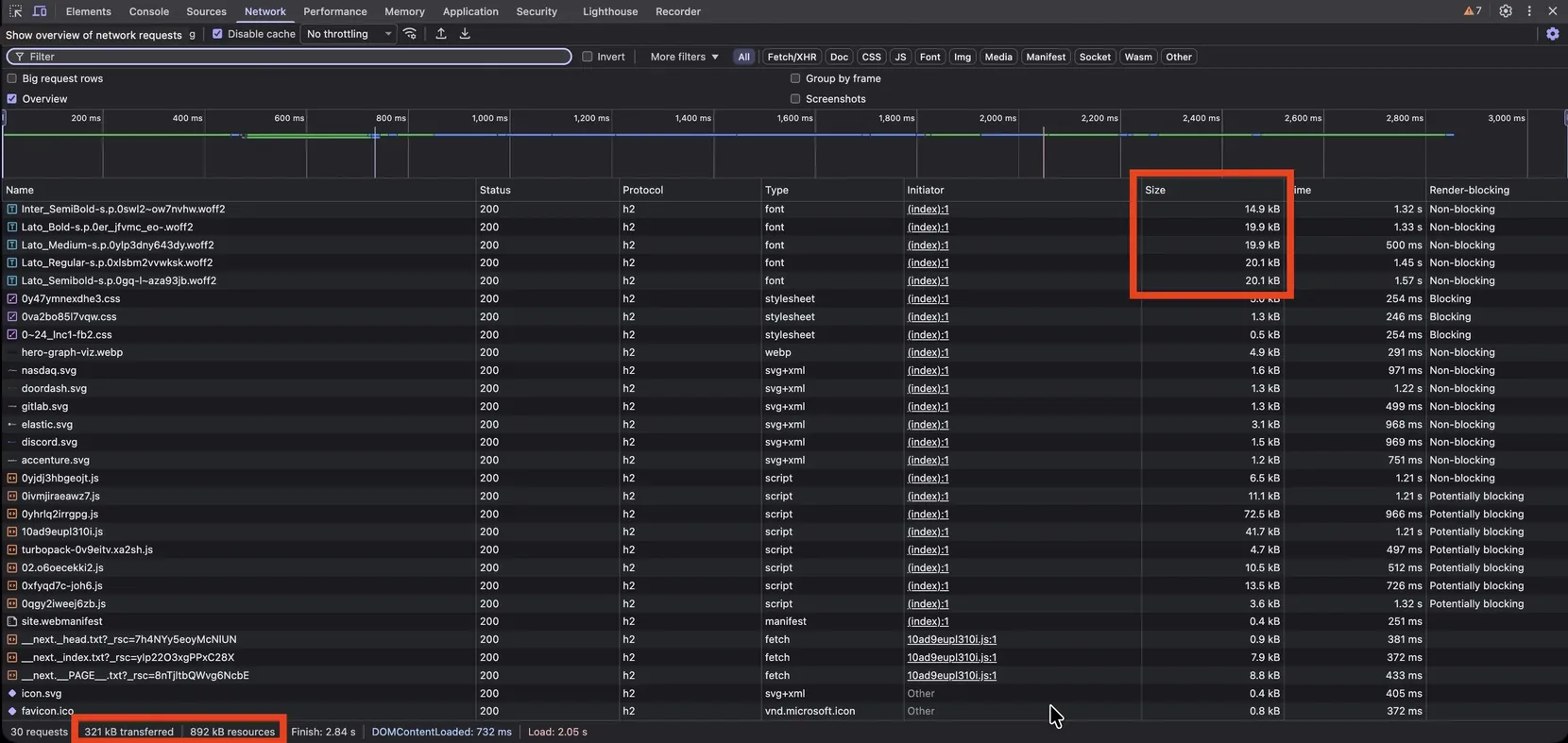Open the Memory tab
The height and width of the screenshot is (743, 1568).
tap(405, 11)
